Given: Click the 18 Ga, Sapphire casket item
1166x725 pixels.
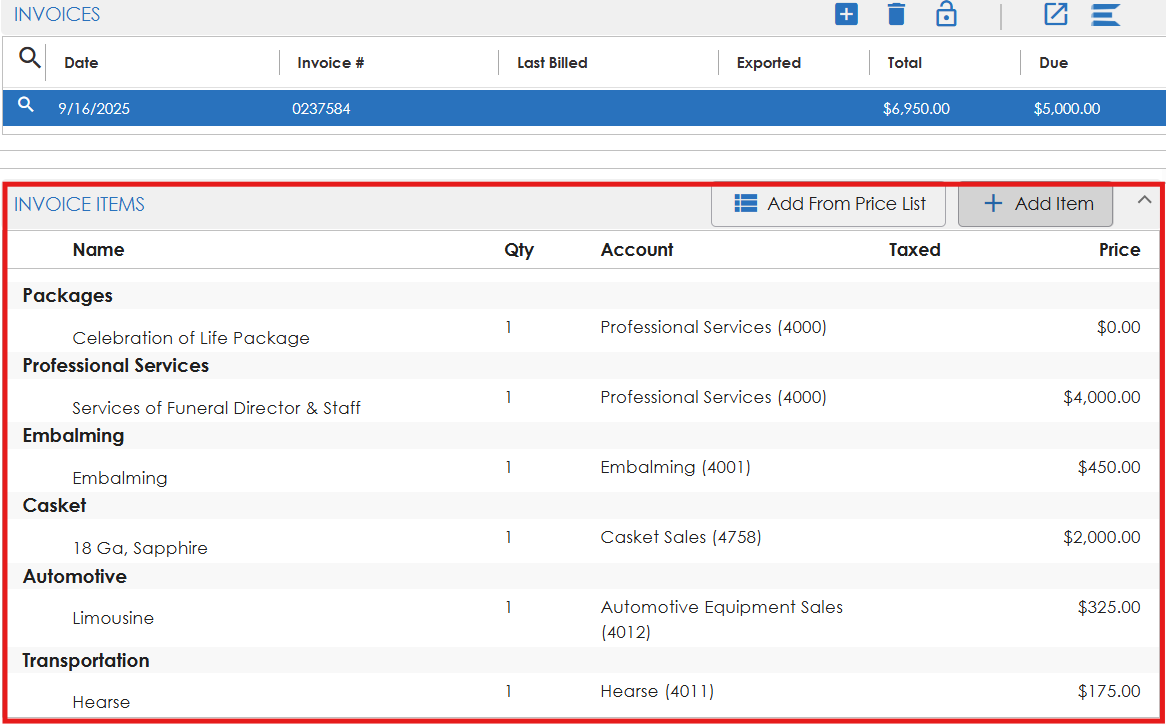Looking at the screenshot, I should pyautogui.click(x=140, y=548).
